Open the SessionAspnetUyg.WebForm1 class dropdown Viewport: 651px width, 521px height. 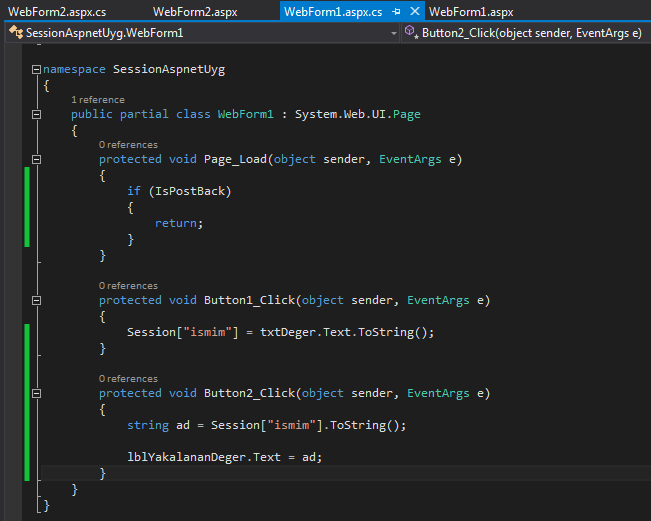394,33
